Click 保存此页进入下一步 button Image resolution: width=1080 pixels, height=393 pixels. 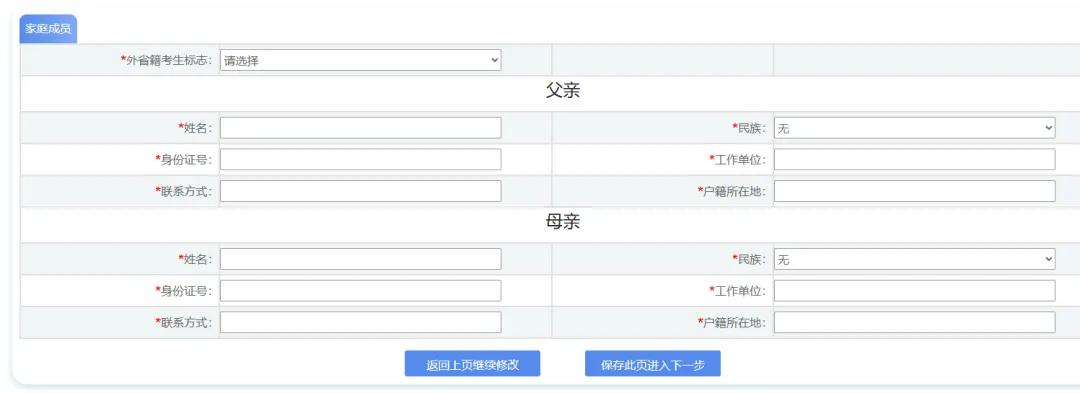653,364
